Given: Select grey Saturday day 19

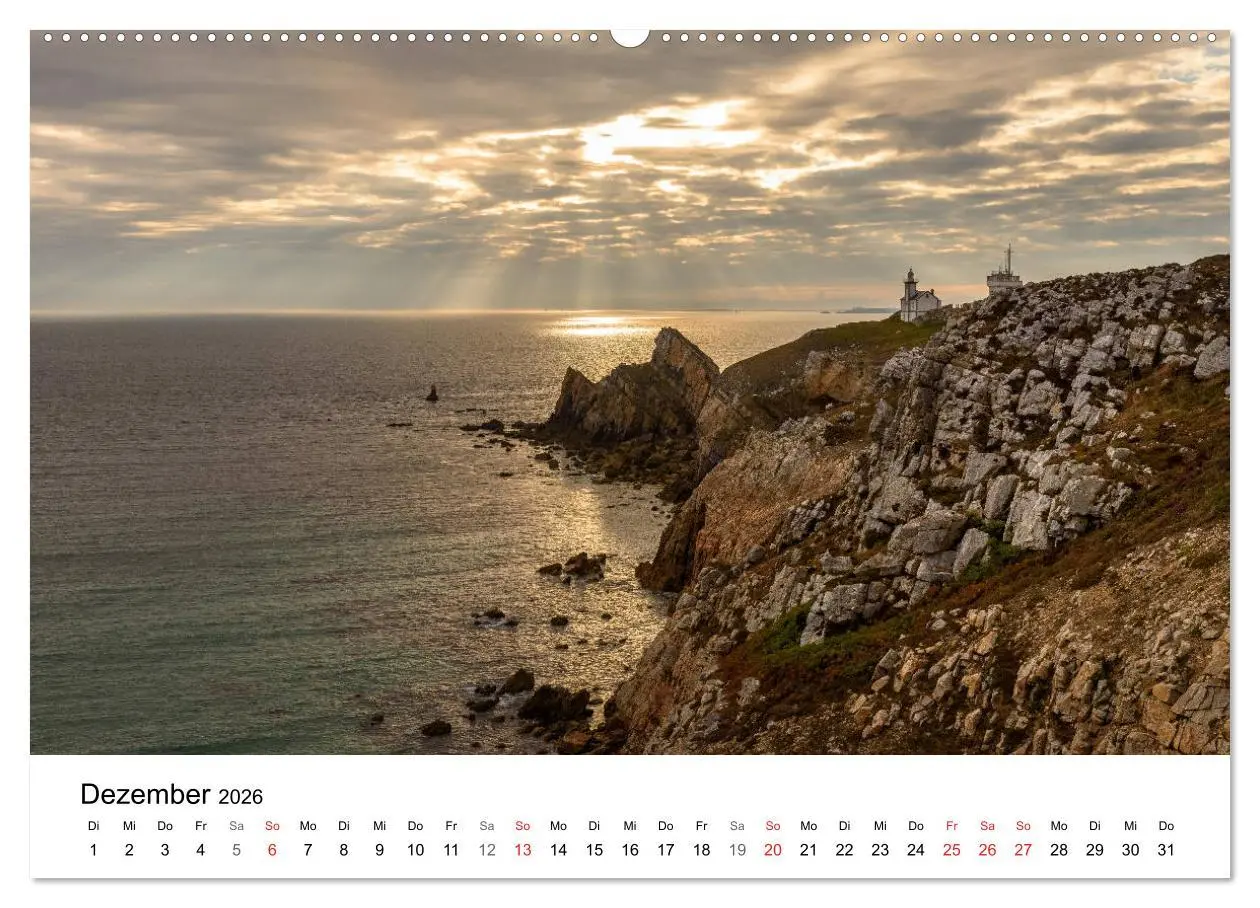Looking at the screenshot, I should click(737, 850).
